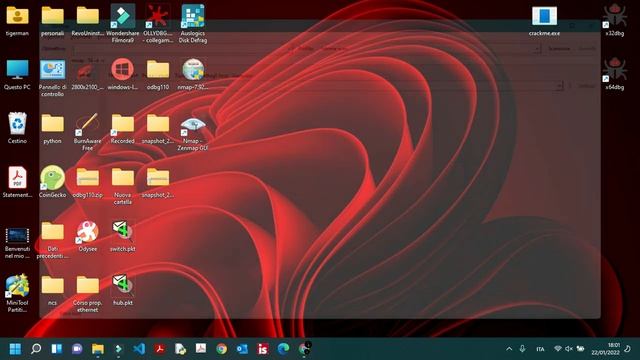Open the Wi-Fi network tray icon

[558, 349]
